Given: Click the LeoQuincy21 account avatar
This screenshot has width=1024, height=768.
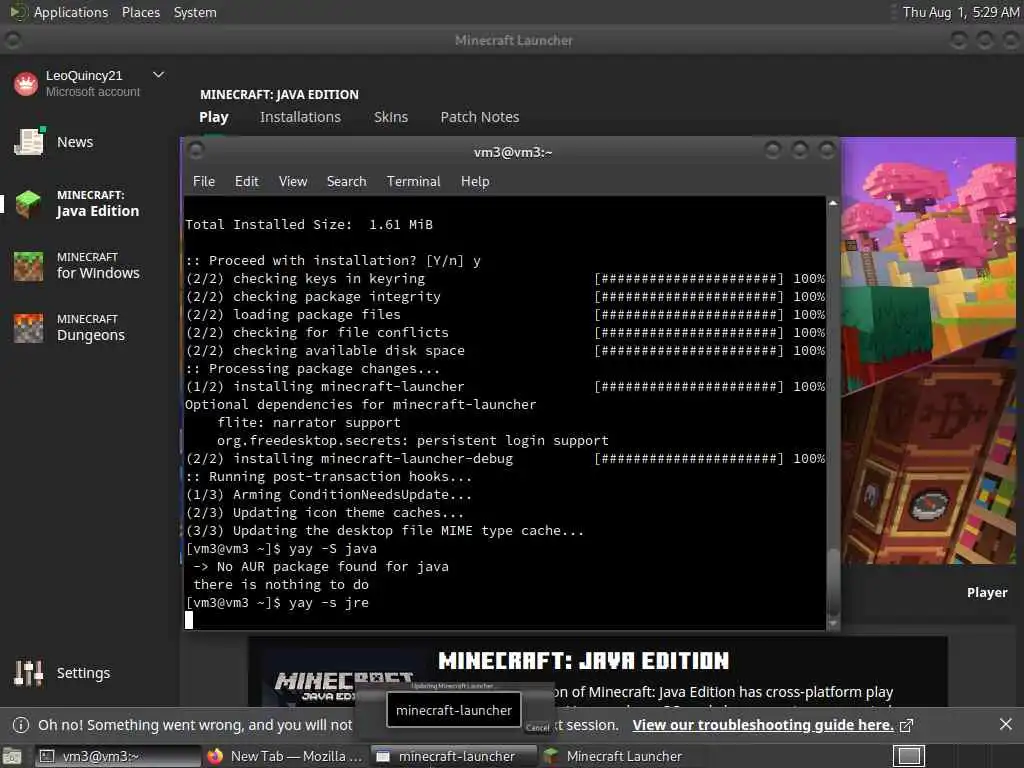Looking at the screenshot, I should [x=26, y=84].
